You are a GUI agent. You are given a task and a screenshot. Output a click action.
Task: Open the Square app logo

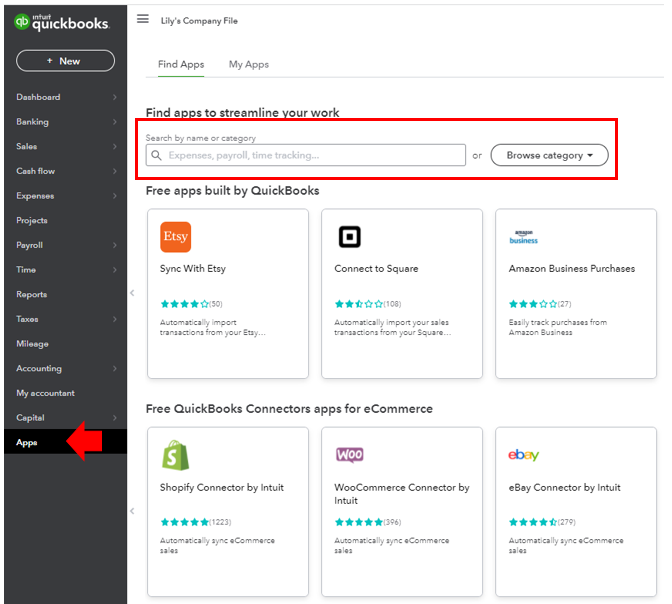pyautogui.click(x=350, y=237)
